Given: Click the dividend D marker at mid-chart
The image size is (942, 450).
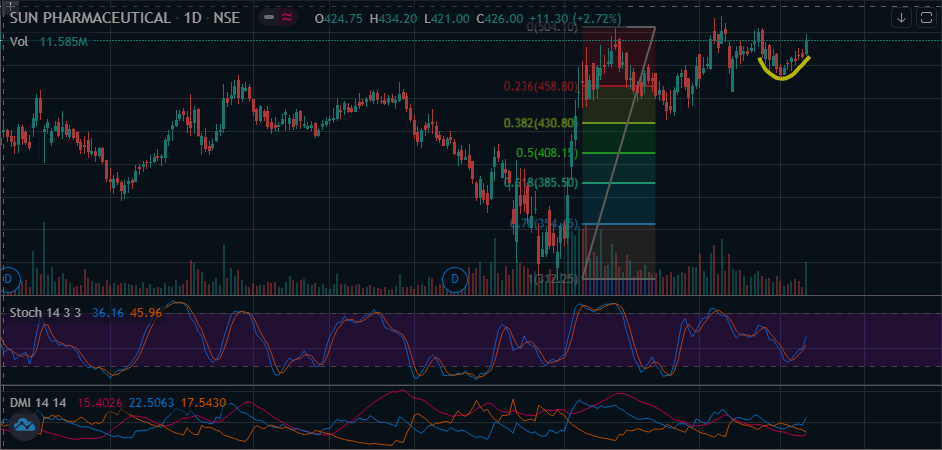Looking at the screenshot, I should point(455,279).
